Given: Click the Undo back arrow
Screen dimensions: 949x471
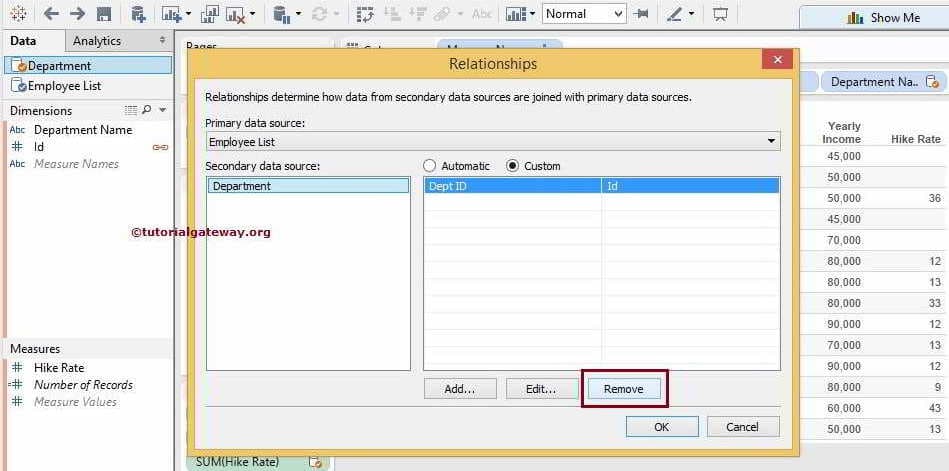Looking at the screenshot, I should tap(51, 14).
